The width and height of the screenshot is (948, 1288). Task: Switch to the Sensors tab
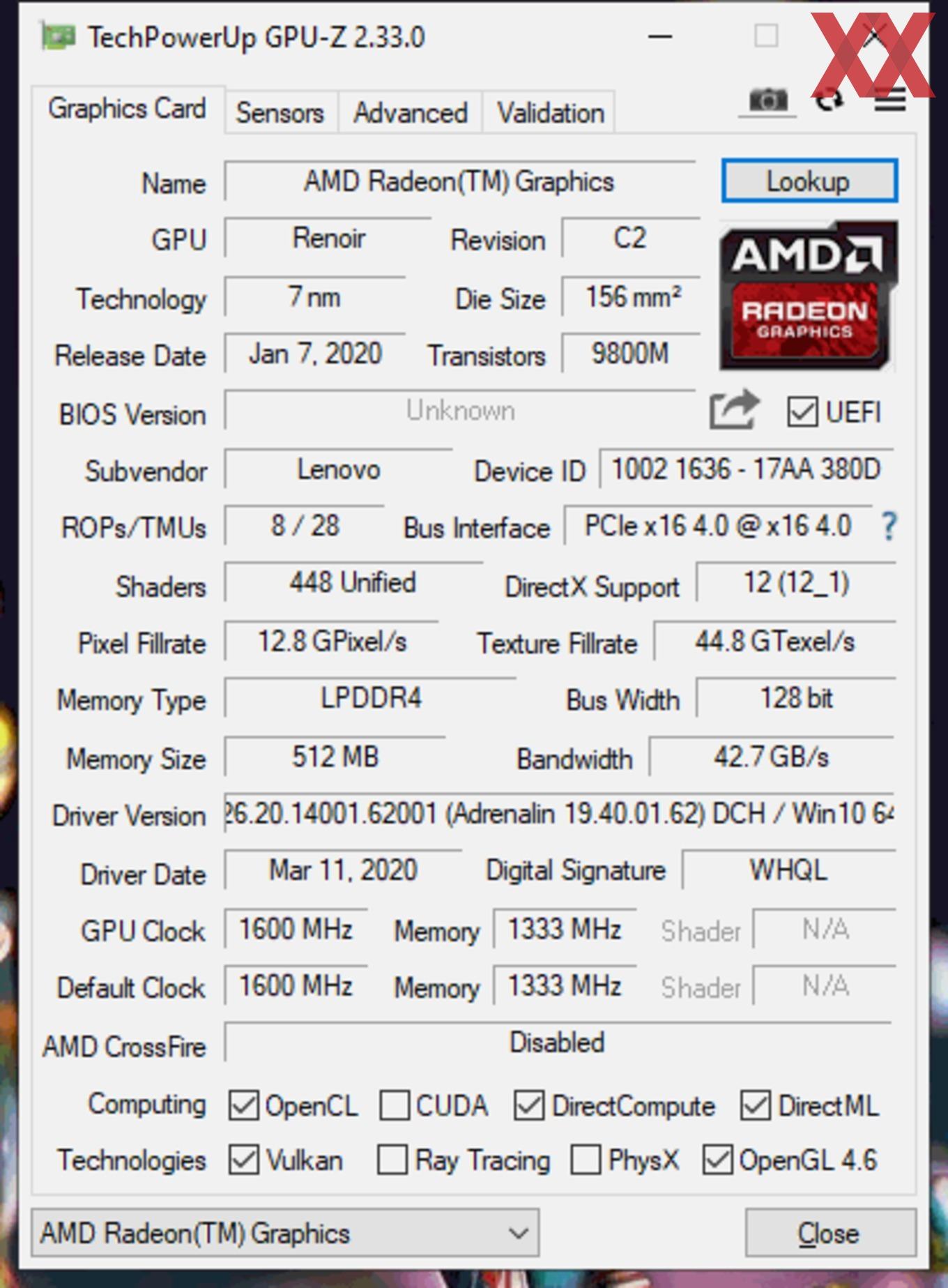(280, 112)
